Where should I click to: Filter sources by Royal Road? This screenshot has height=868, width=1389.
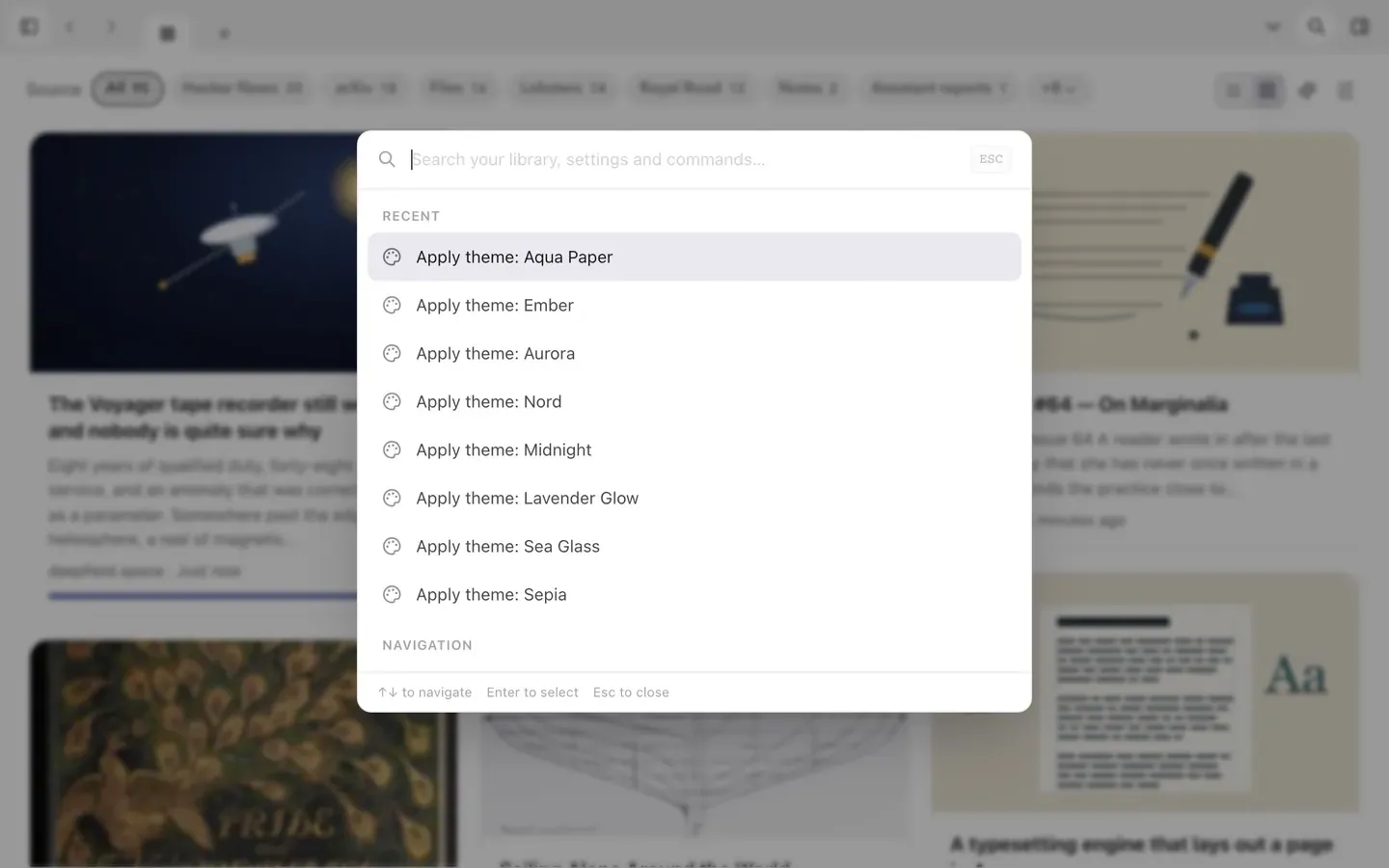pyautogui.click(x=692, y=89)
